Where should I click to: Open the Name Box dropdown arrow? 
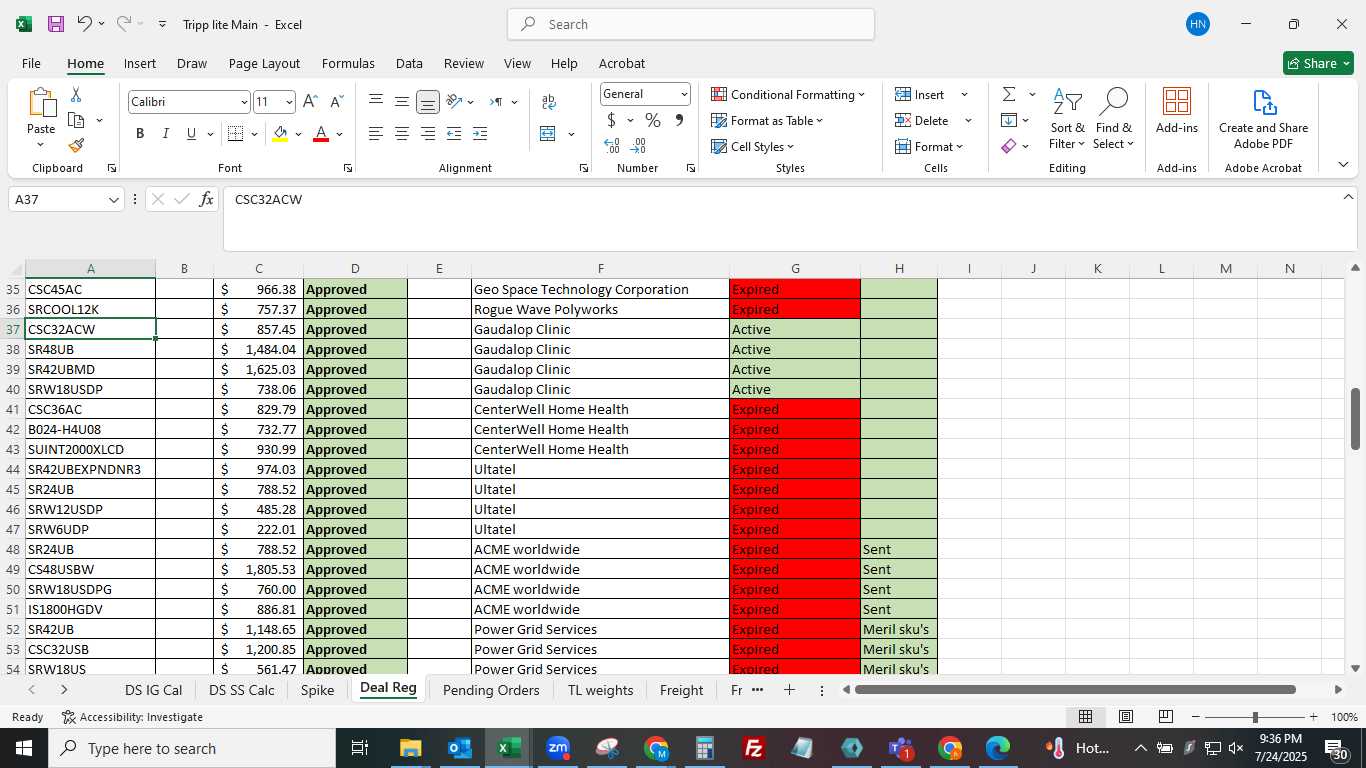(114, 199)
